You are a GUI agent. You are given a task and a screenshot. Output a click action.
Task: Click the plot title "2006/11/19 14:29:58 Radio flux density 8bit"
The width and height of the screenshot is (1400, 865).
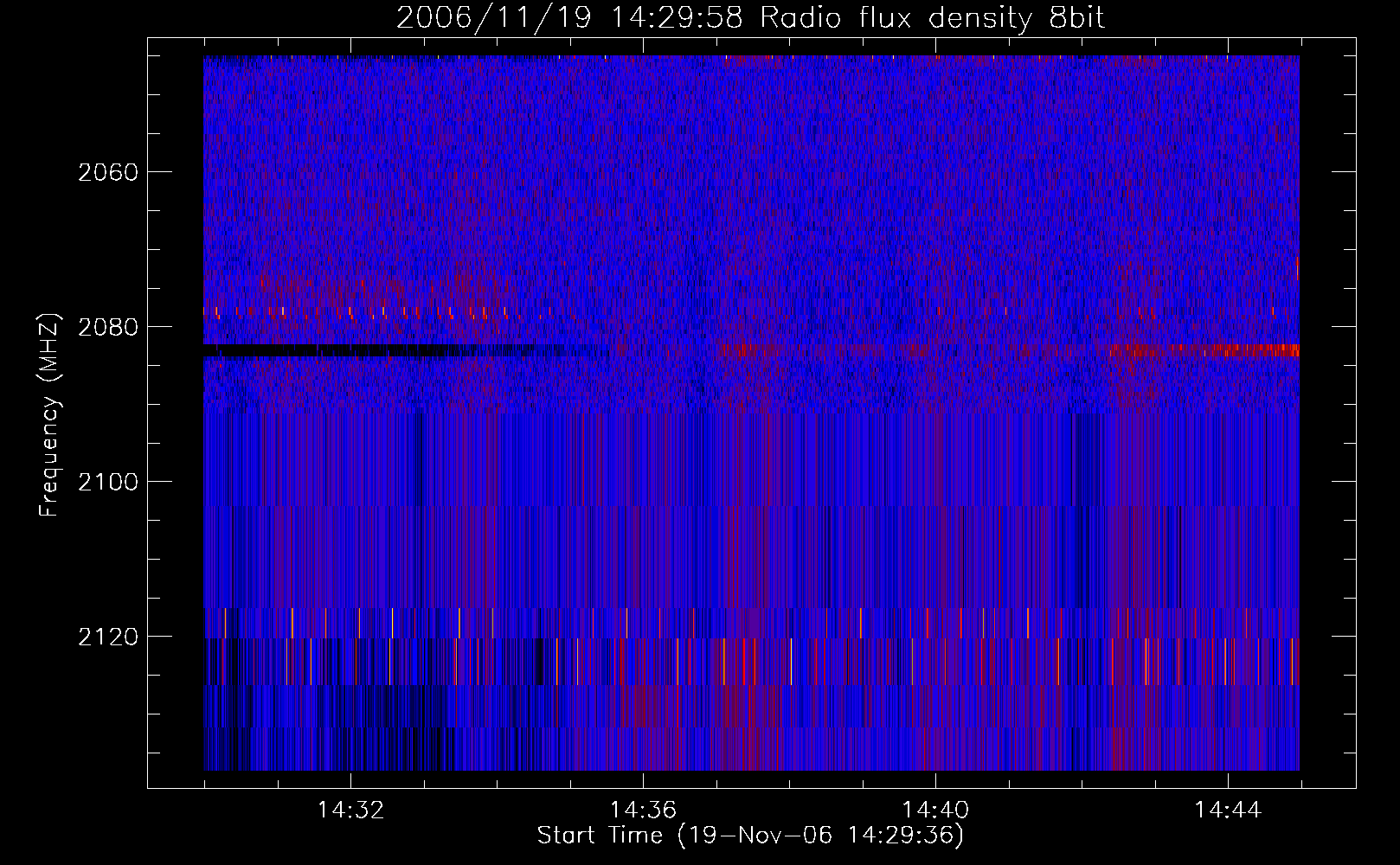tap(751, 18)
